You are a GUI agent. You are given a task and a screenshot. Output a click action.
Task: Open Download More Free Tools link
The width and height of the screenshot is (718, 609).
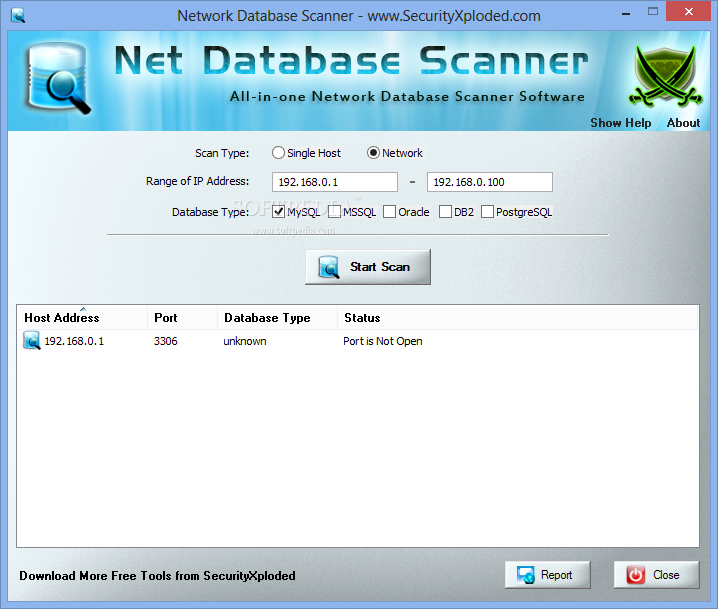tap(157, 576)
